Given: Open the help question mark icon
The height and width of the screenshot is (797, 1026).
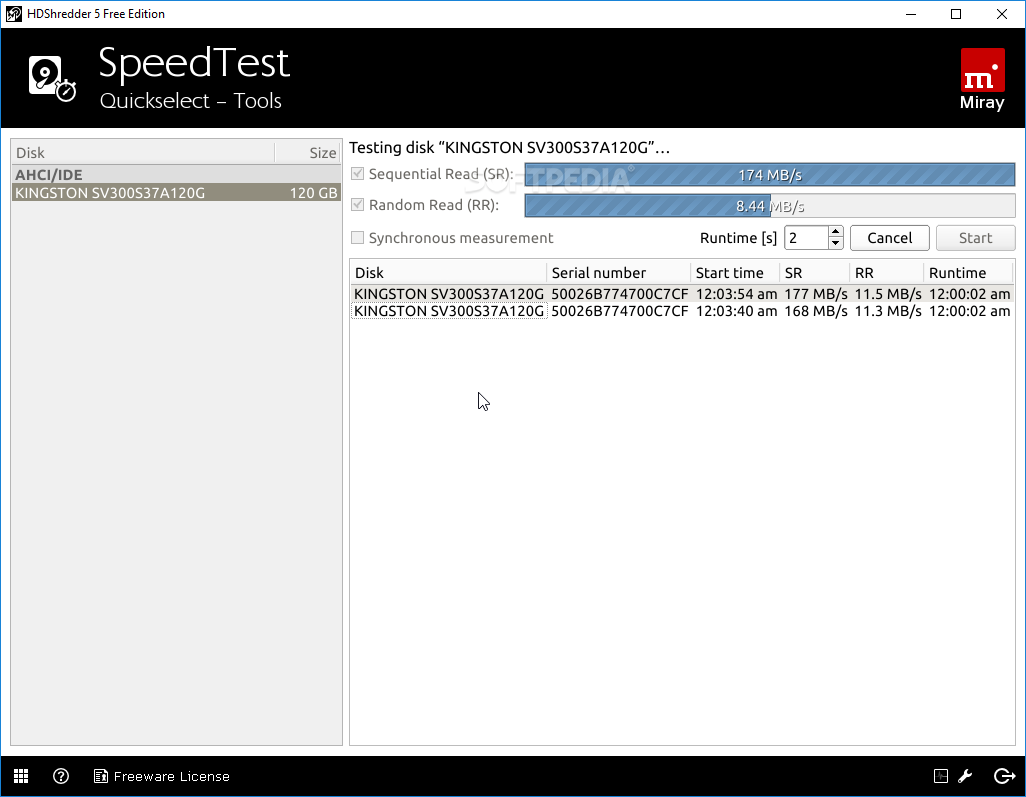Looking at the screenshot, I should tap(61, 776).
